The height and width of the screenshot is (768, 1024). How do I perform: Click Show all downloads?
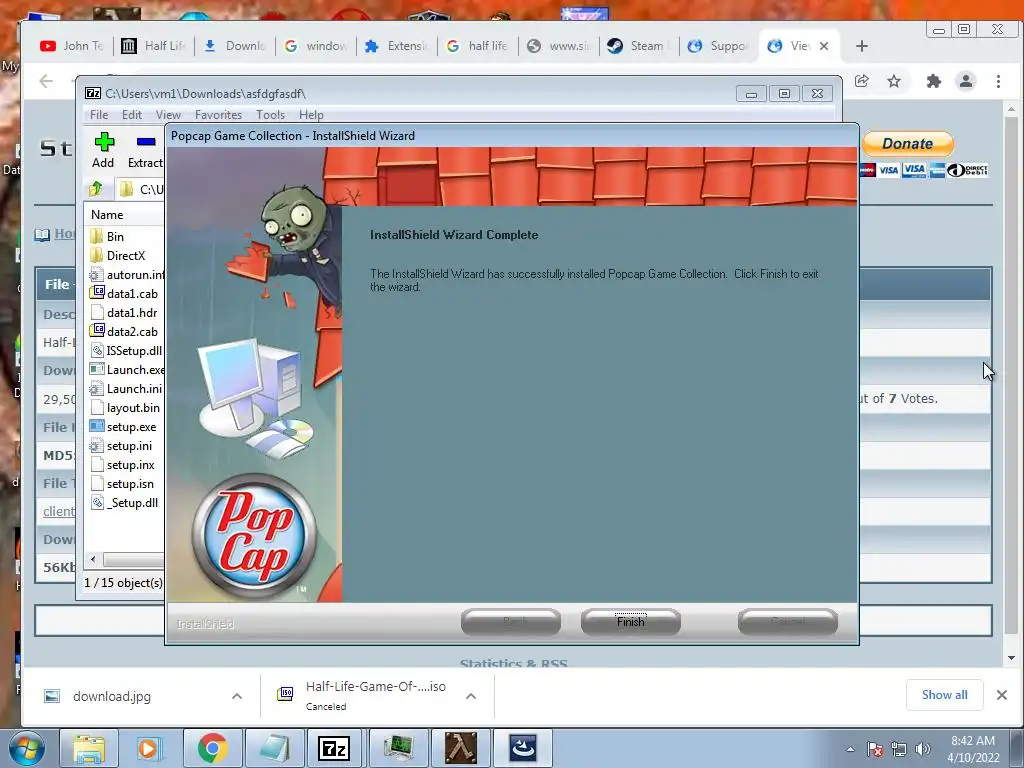click(x=944, y=695)
